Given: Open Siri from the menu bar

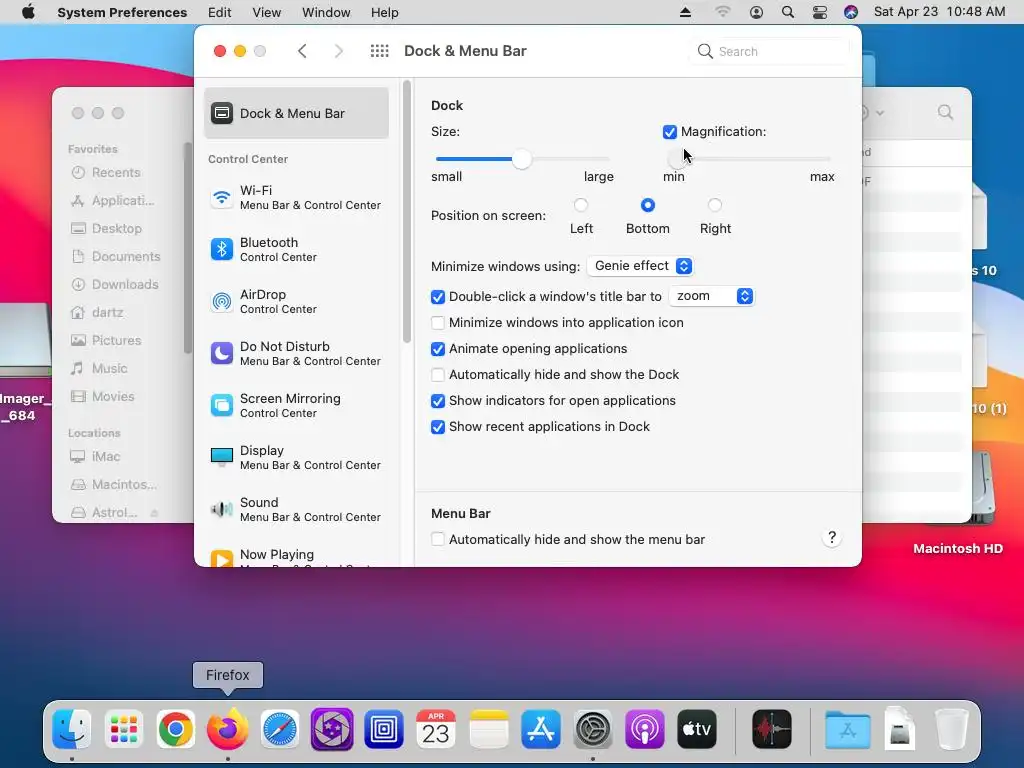Looking at the screenshot, I should (851, 12).
